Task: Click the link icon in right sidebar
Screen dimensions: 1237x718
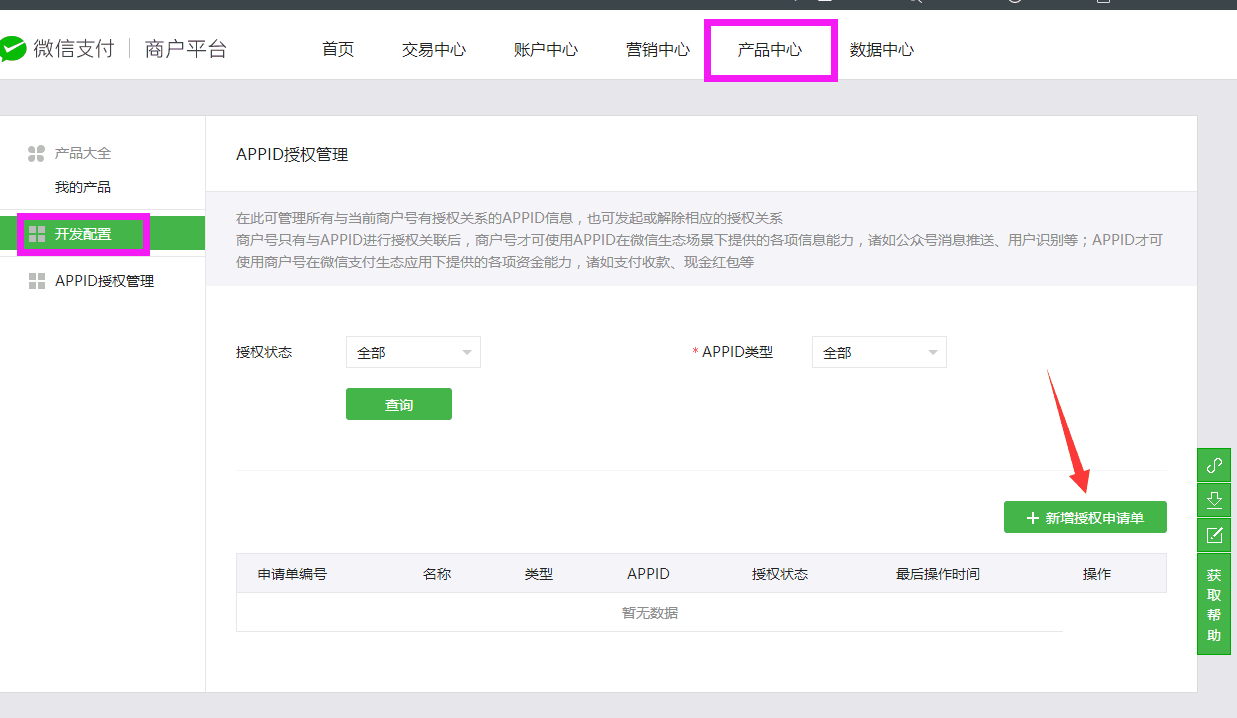Action: coord(1214,465)
